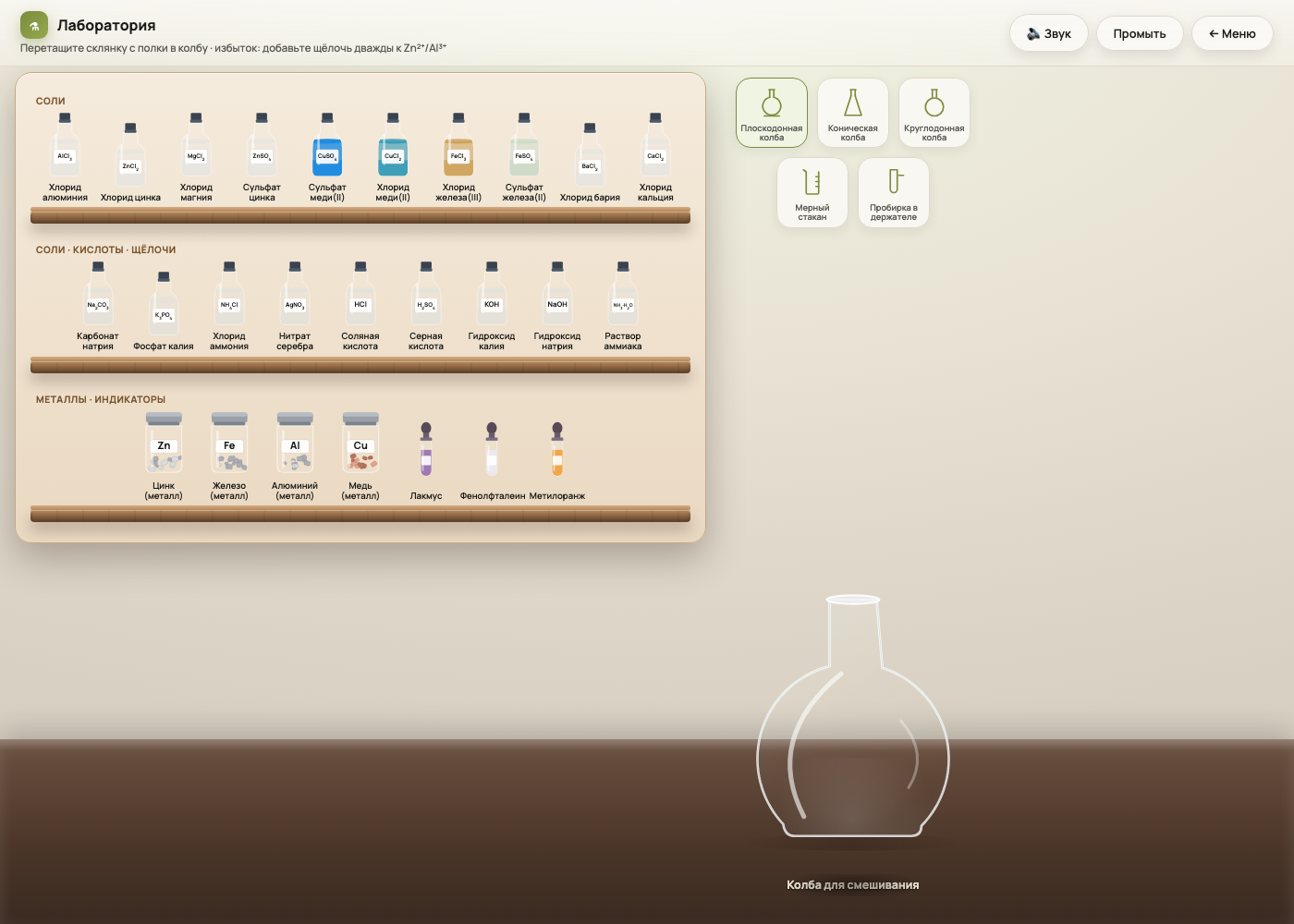
Task: Switch vessel to Мерный стакан
Action: (812, 192)
